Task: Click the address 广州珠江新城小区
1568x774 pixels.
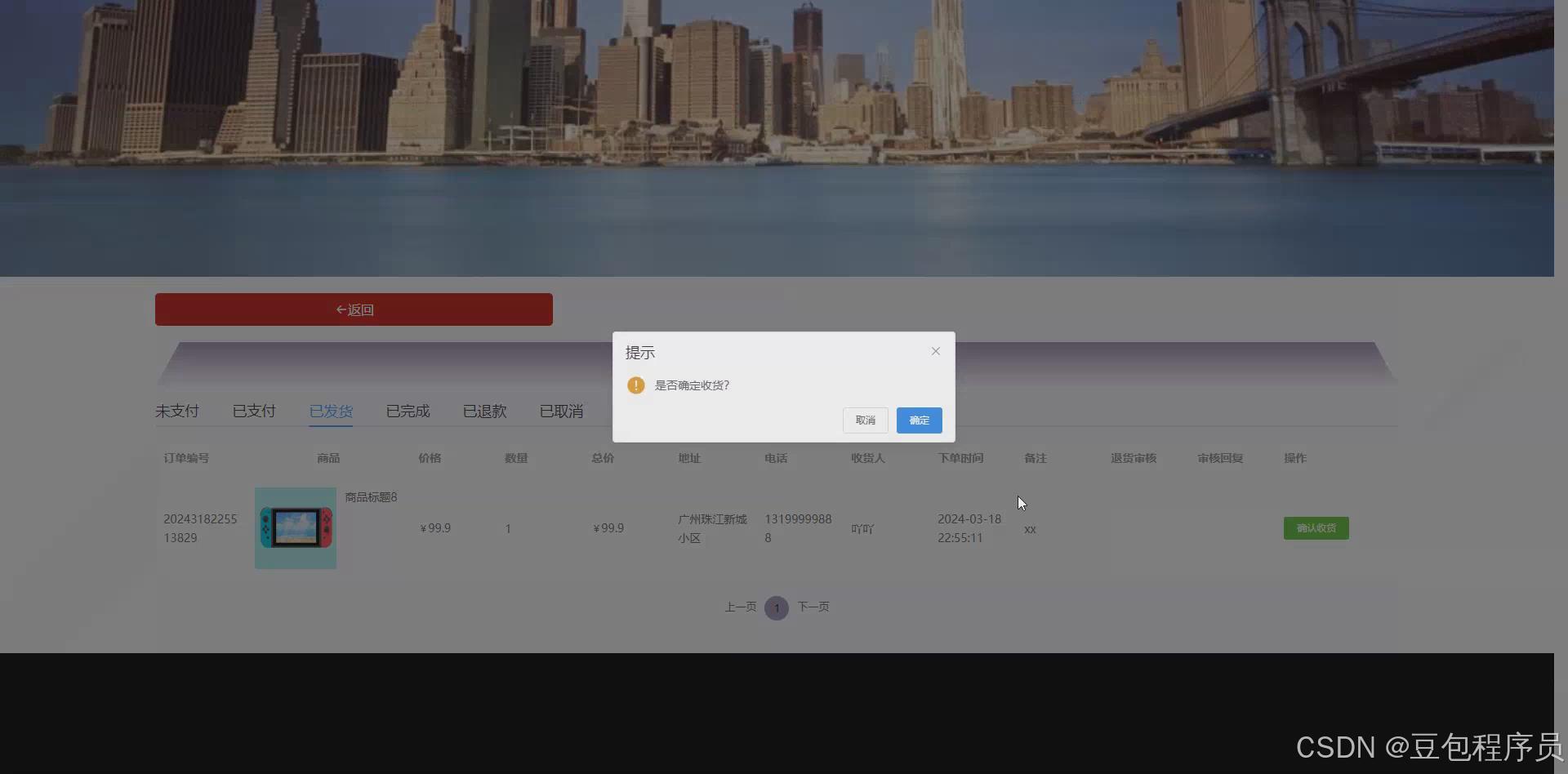Action: coord(712,528)
